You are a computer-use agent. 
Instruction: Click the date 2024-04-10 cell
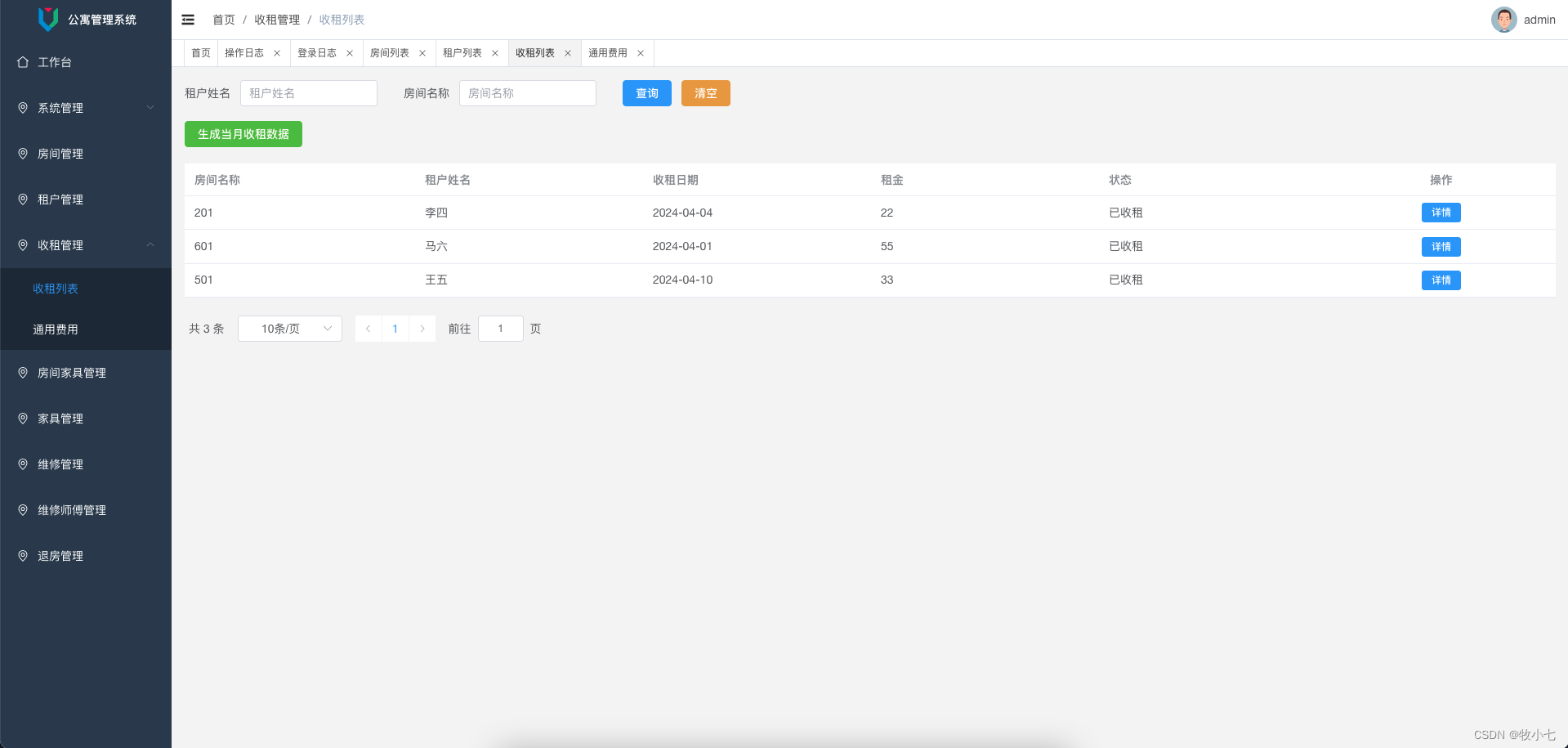(x=682, y=280)
